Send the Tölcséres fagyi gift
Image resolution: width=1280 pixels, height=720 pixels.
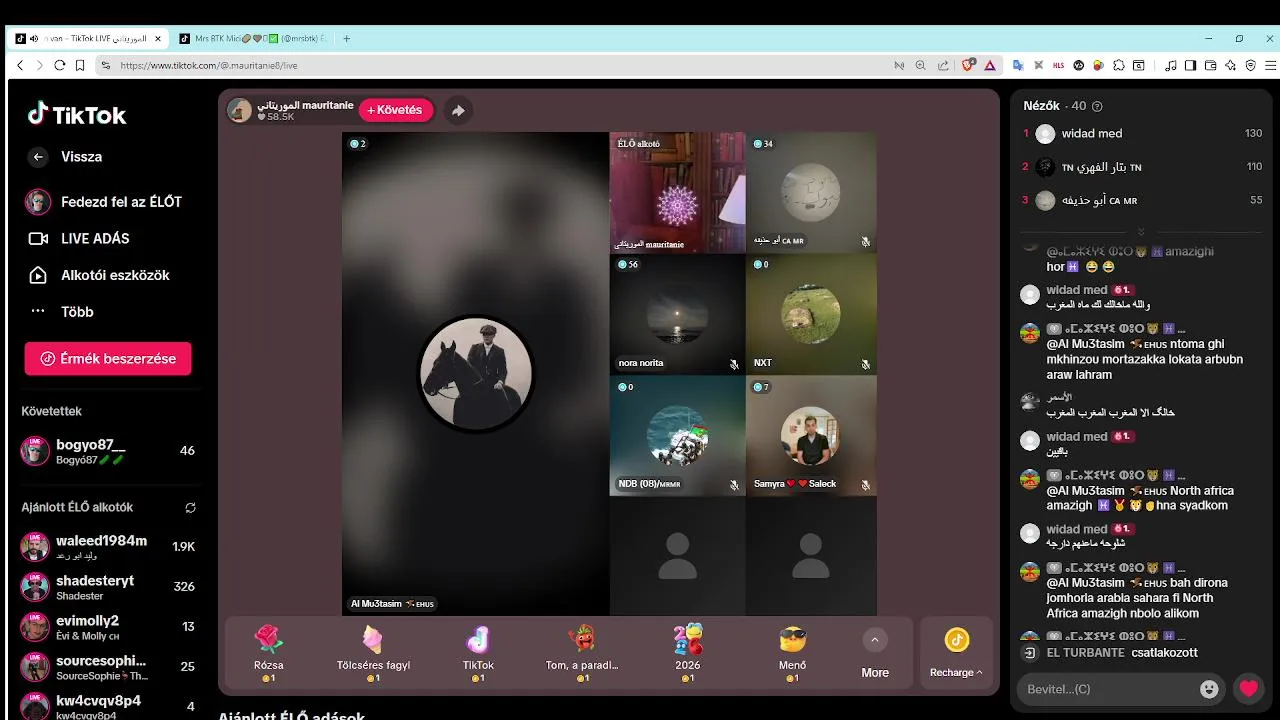click(373, 652)
